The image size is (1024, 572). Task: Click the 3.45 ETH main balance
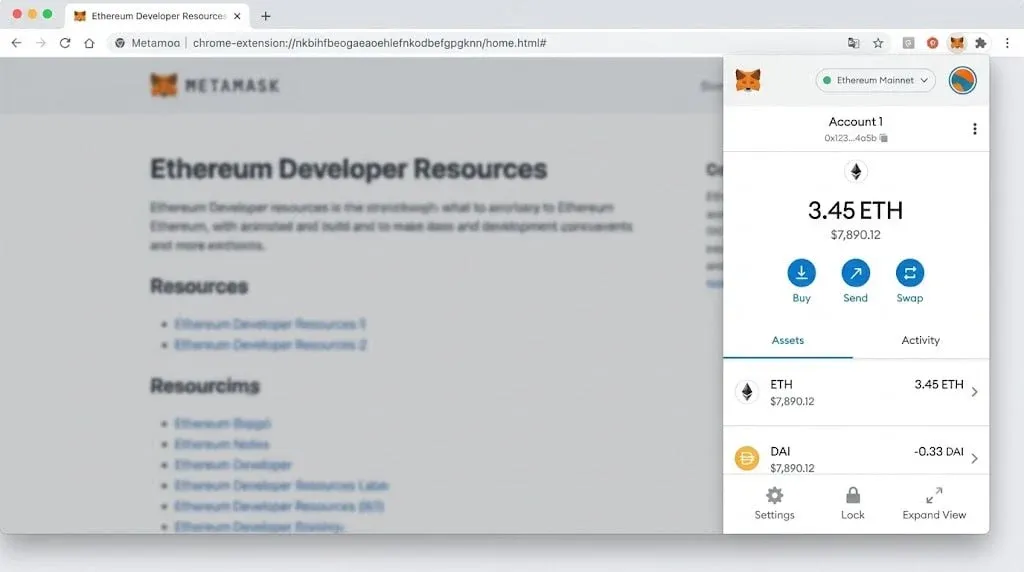click(x=856, y=210)
